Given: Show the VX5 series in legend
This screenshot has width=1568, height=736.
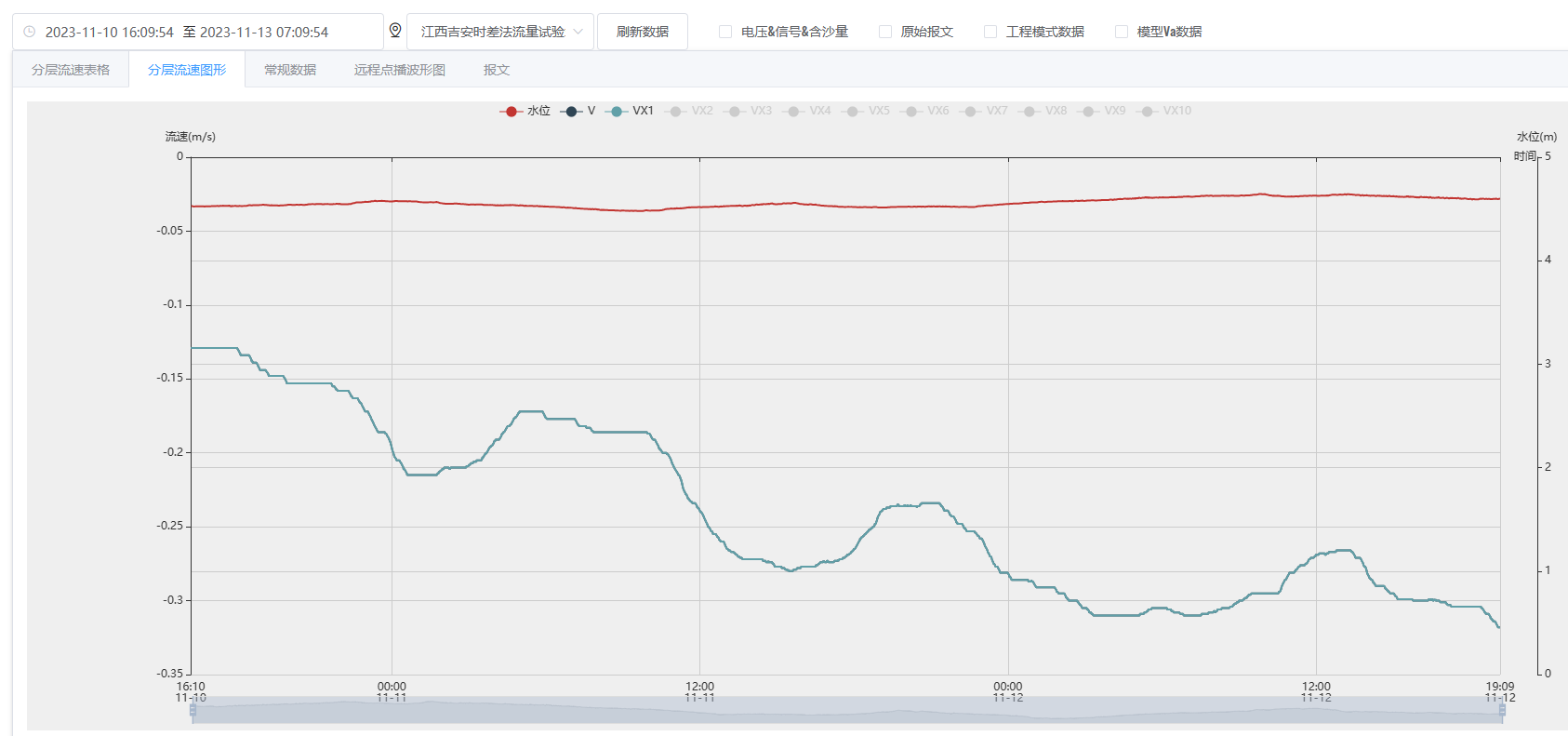Looking at the screenshot, I should (866, 111).
